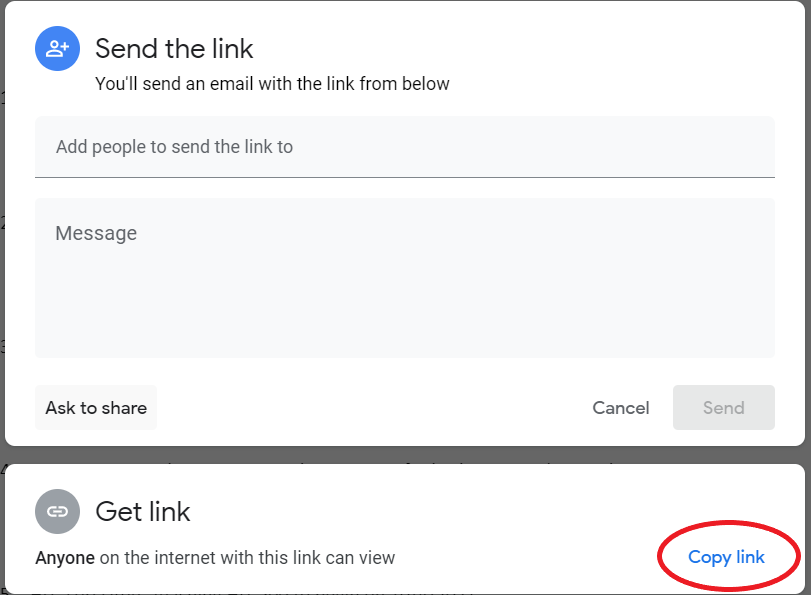
Task: Click the underline beneath the Add people field
Action: pos(405,177)
